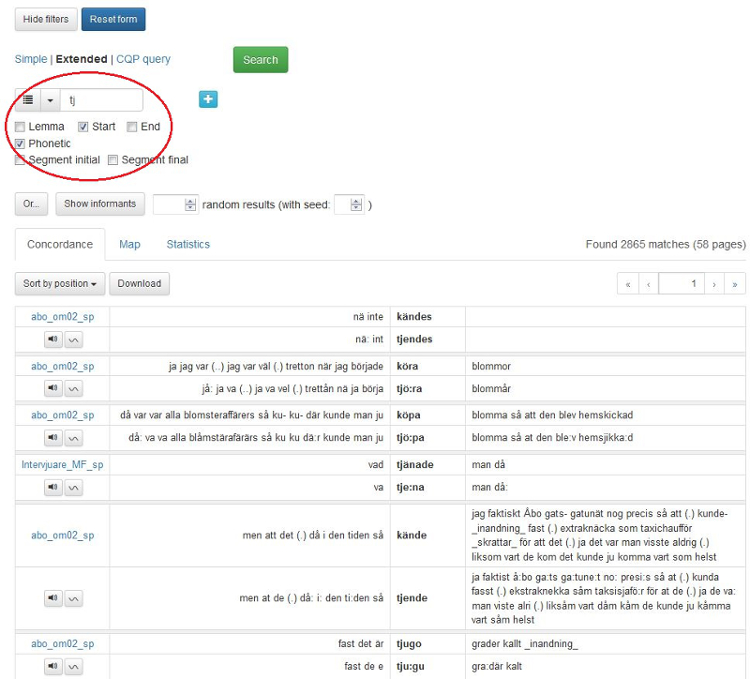Uncheck the Phonetic checkbox
Screen dimensions: 750x679
point(21,144)
